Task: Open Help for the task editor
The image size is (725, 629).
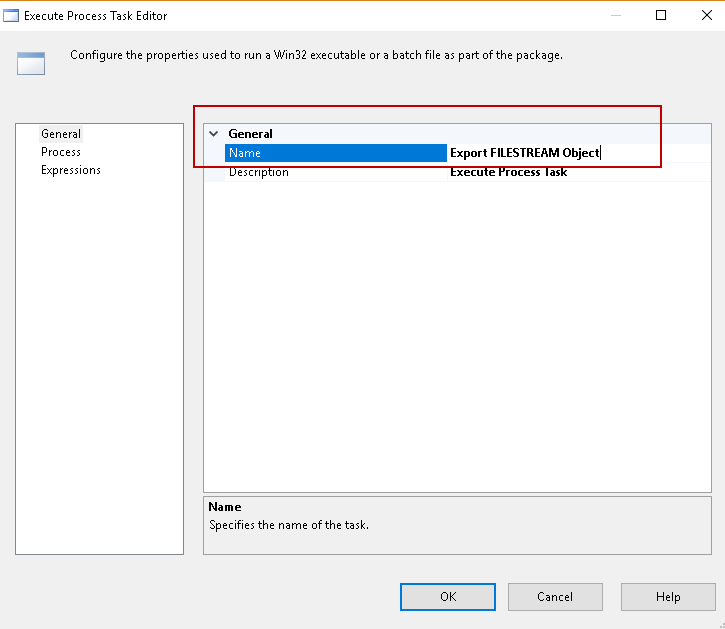Action: (x=668, y=597)
